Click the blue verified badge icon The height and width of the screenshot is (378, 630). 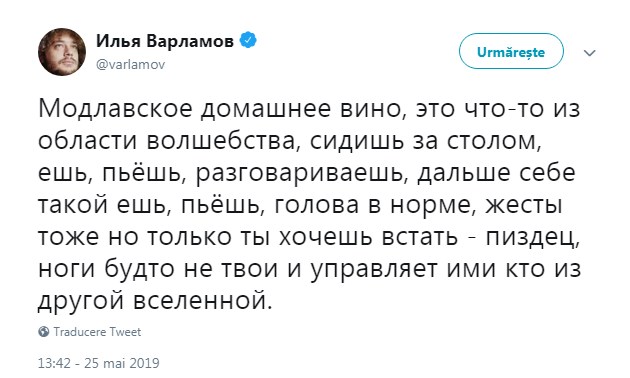[248, 41]
